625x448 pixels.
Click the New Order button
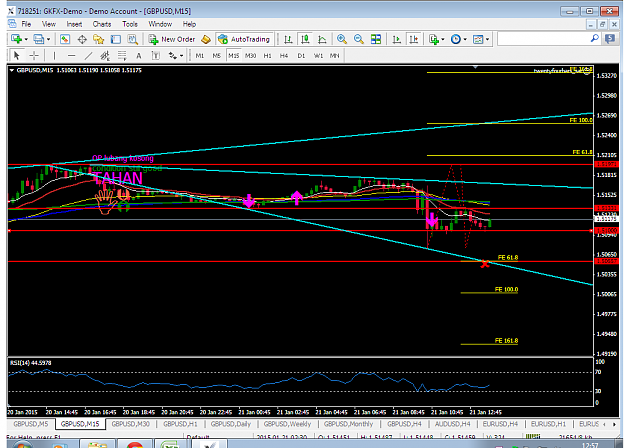[172, 39]
